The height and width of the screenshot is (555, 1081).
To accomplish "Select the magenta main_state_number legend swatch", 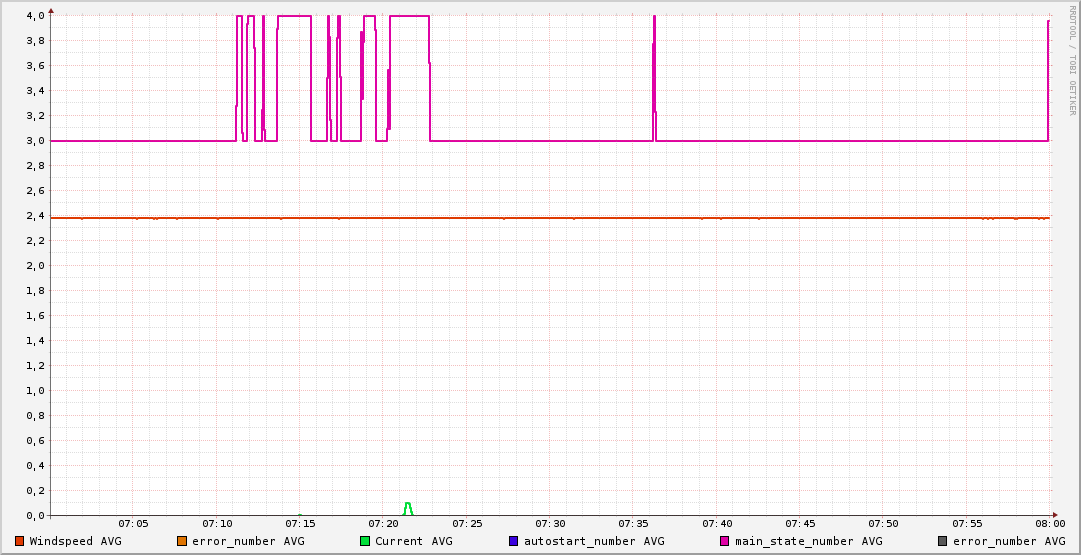I will [x=725, y=541].
